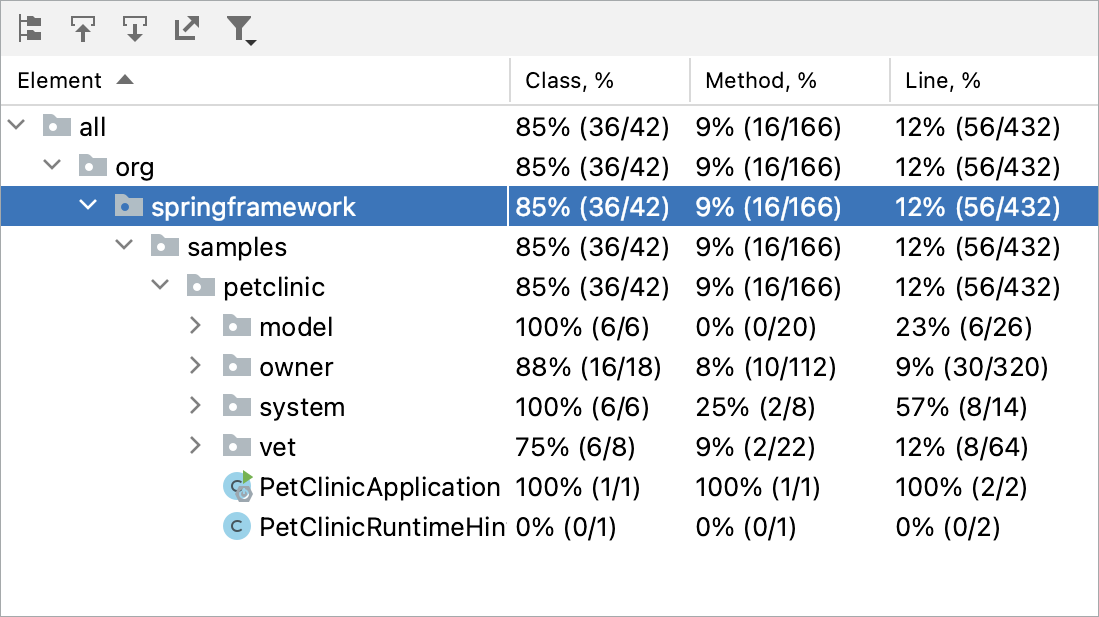The image size is (1099, 617).
Task: Expand the system package node
Action: point(196,405)
